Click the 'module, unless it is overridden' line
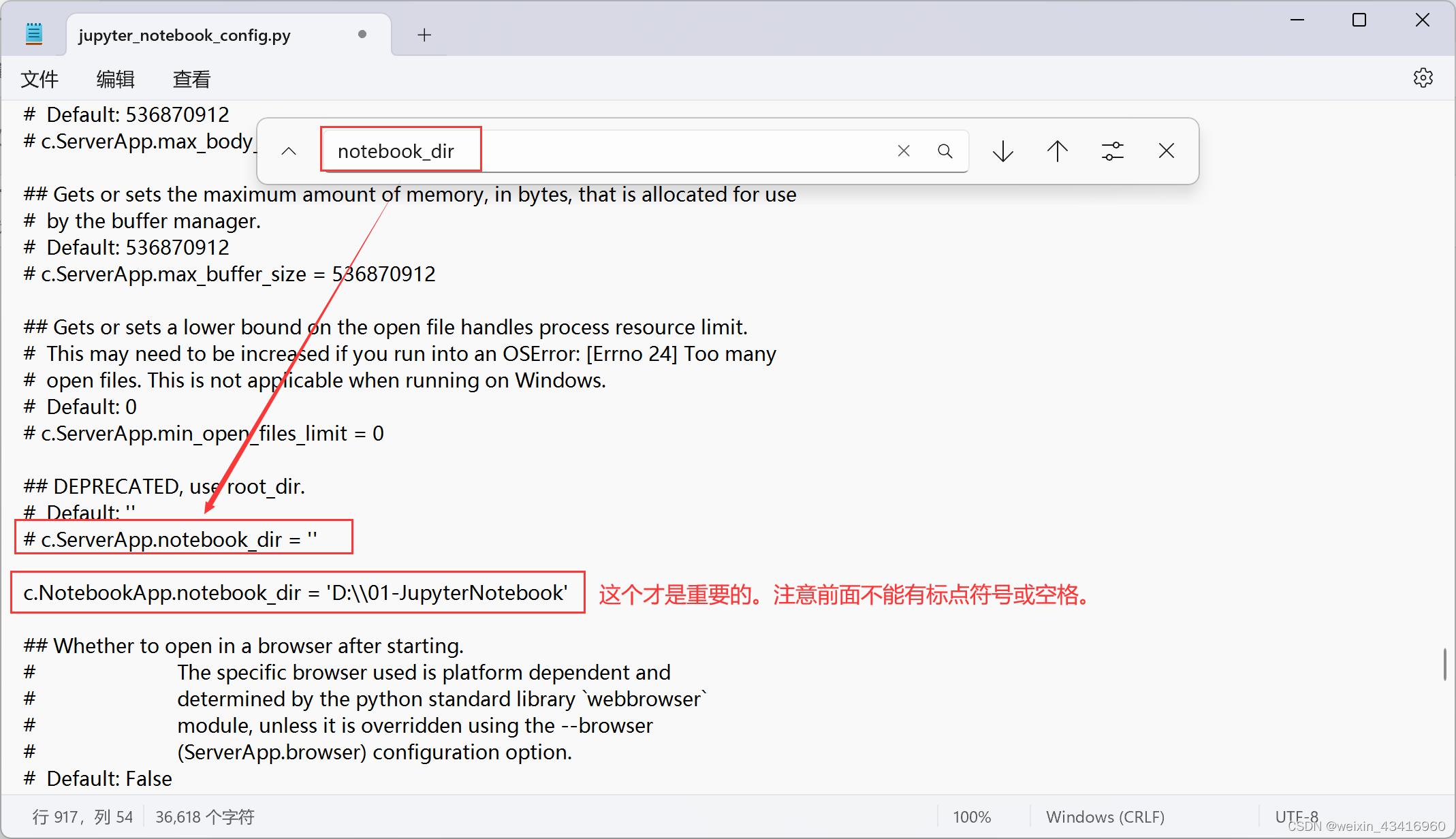This screenshot has height=839, width=1456. point(415,725)
